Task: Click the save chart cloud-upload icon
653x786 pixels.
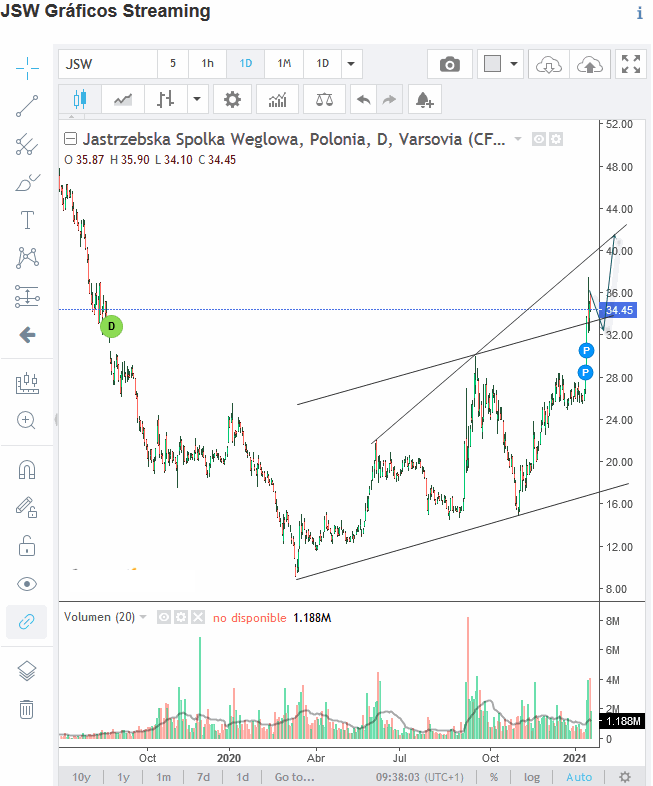Action: click(589, 64)
